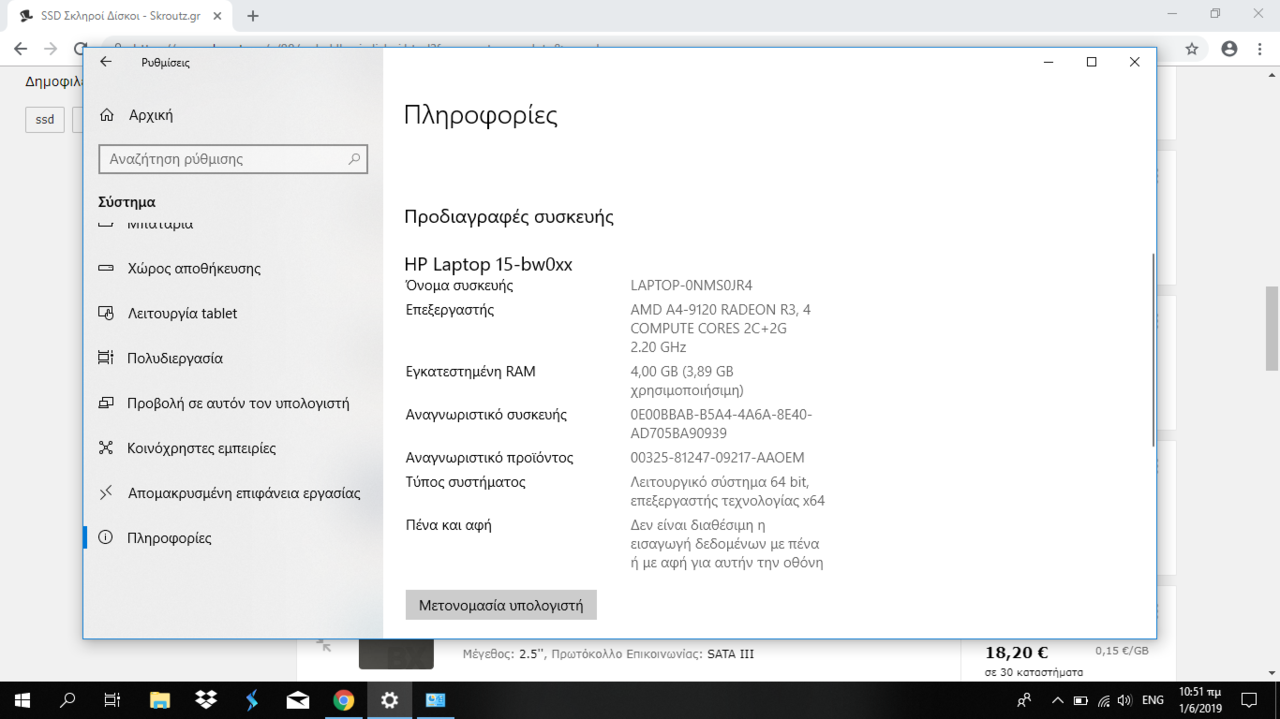
Task: Click Chrome's back navigation arrow
Action: [x=20, y=48]
